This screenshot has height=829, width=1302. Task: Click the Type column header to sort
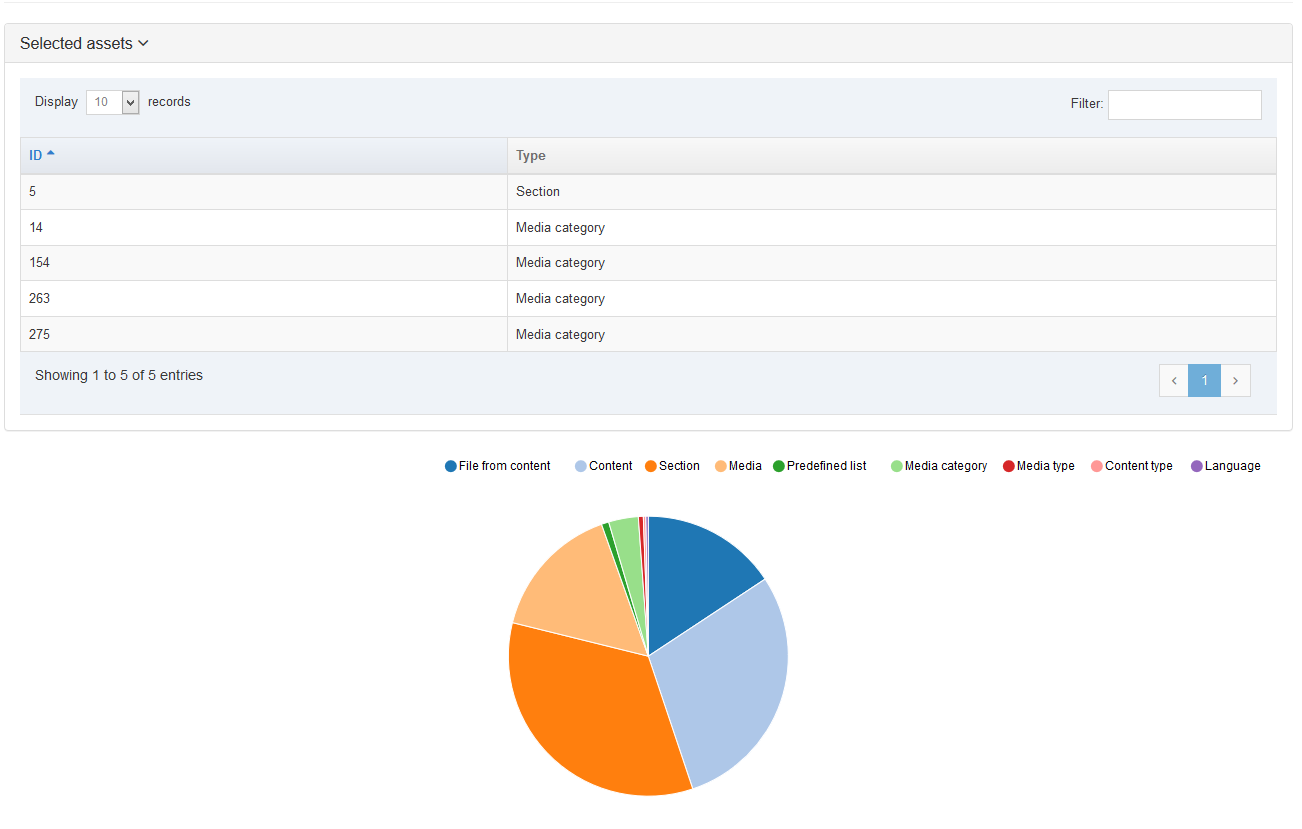point(530,155)
